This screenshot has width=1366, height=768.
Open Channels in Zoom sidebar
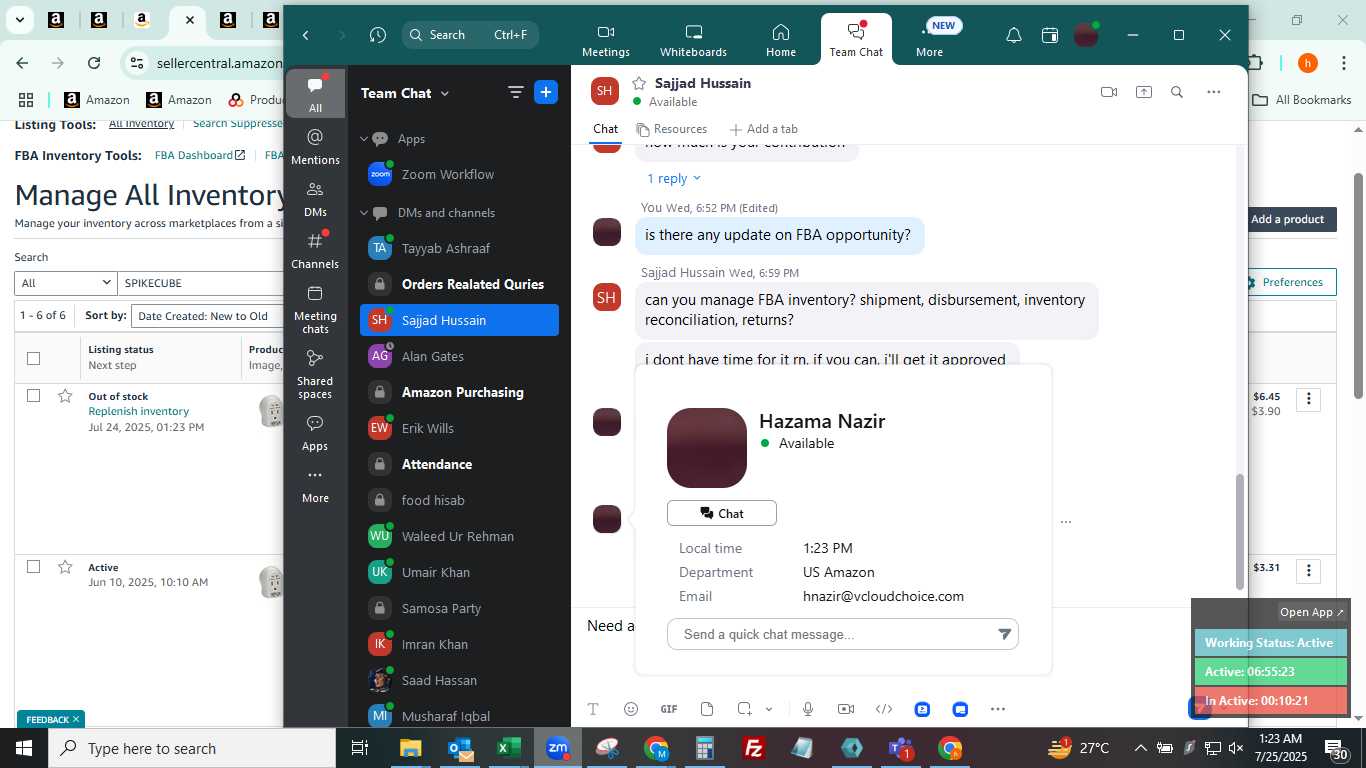pos(315,250)
